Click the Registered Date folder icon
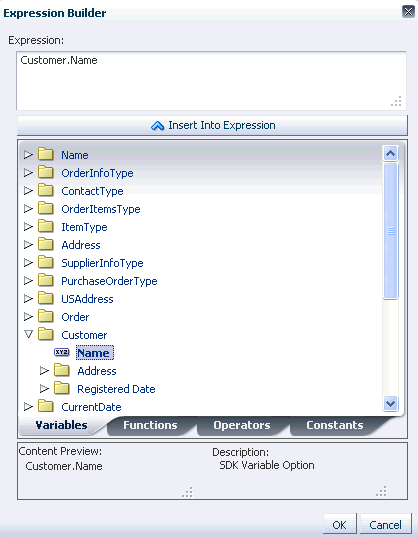The image size is (418, 538). (62, 388)
